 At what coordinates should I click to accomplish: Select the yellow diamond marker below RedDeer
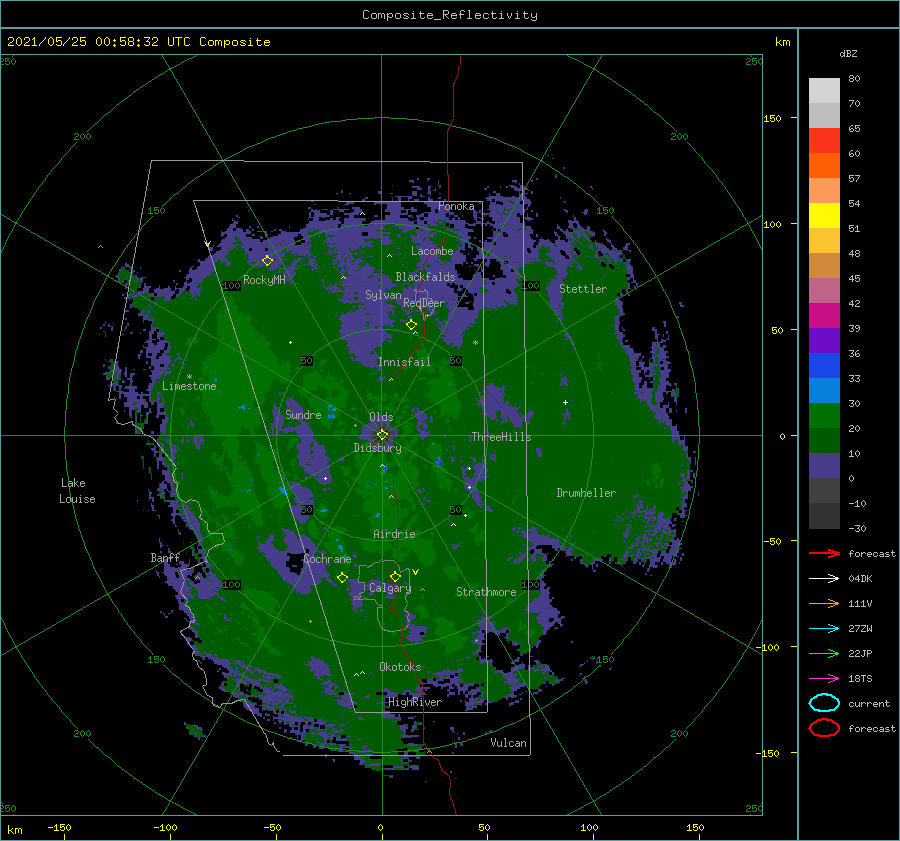point(412,324)
